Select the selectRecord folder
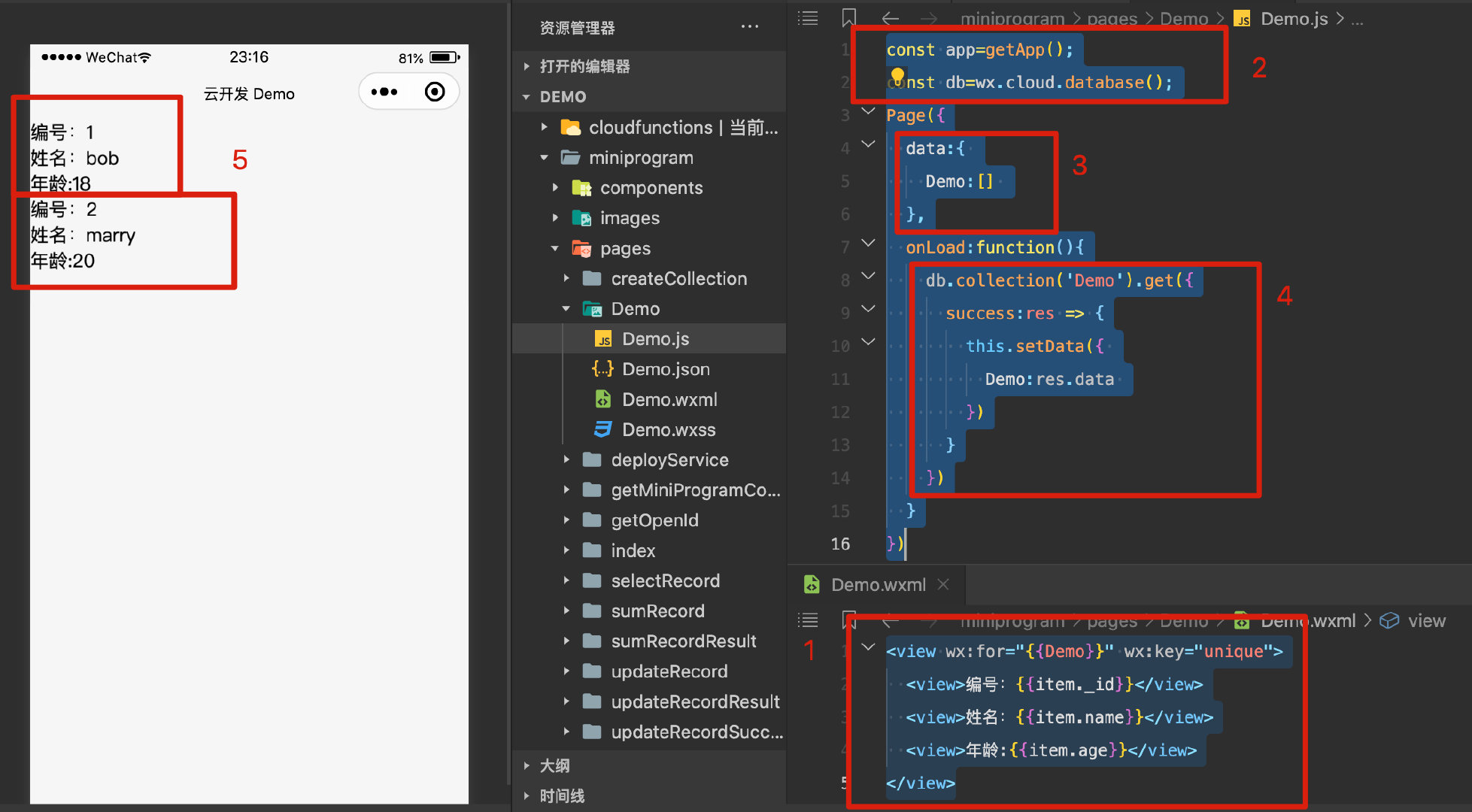 coord(650,580)
